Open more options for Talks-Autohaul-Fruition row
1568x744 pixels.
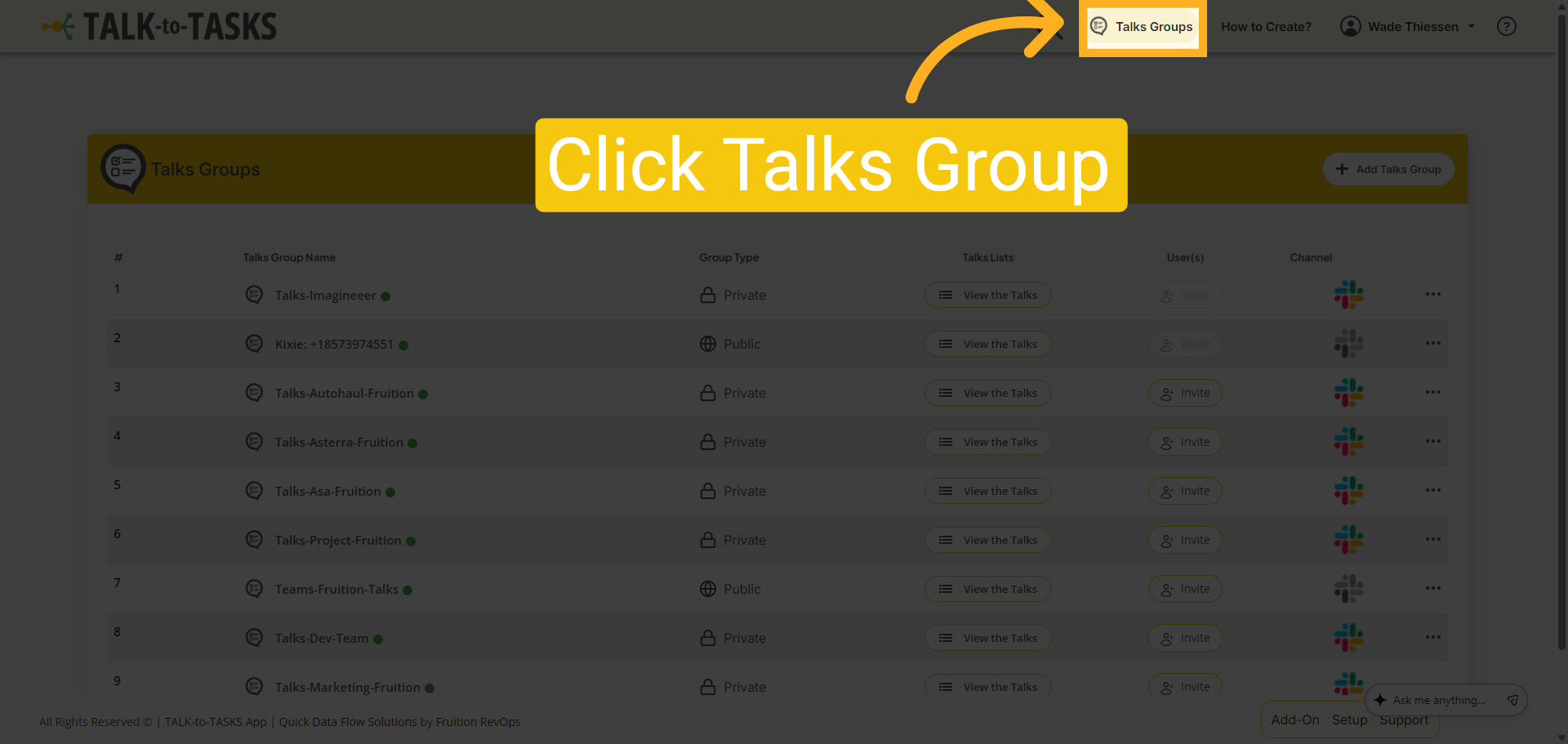[1433, 392]
